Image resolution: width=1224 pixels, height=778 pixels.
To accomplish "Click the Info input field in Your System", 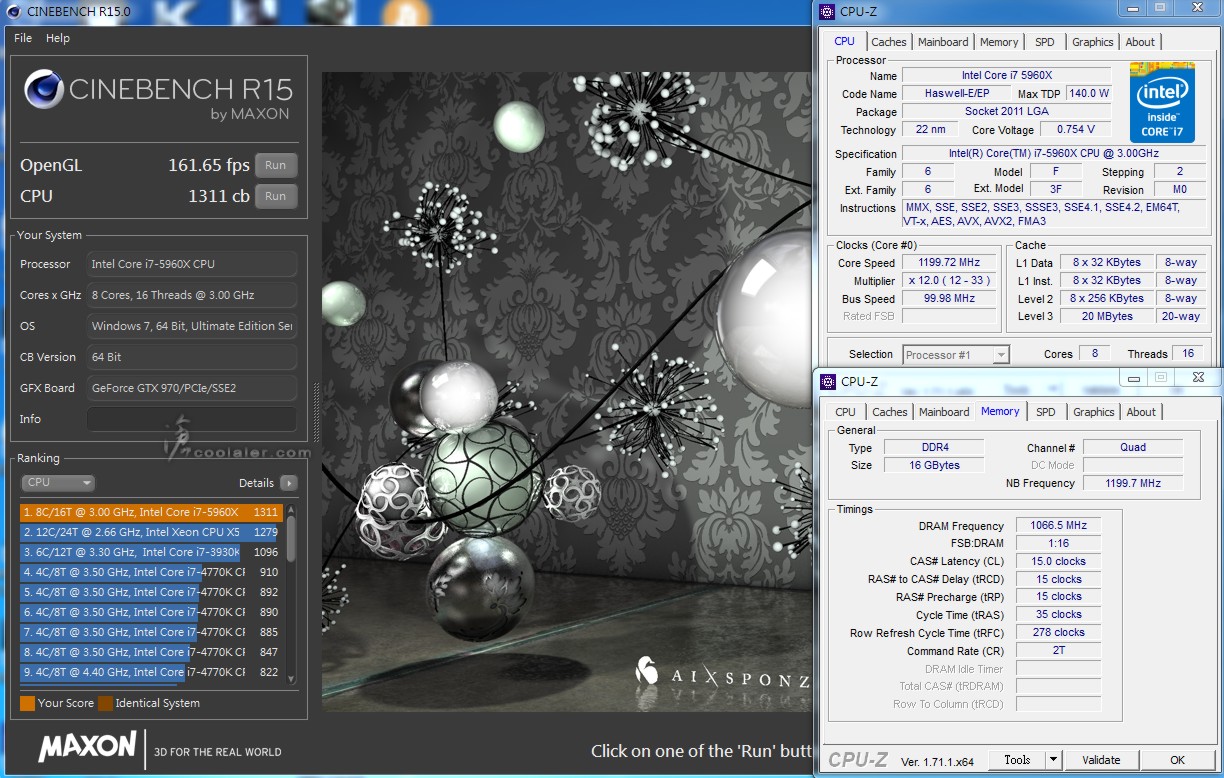I will (192, 419).
